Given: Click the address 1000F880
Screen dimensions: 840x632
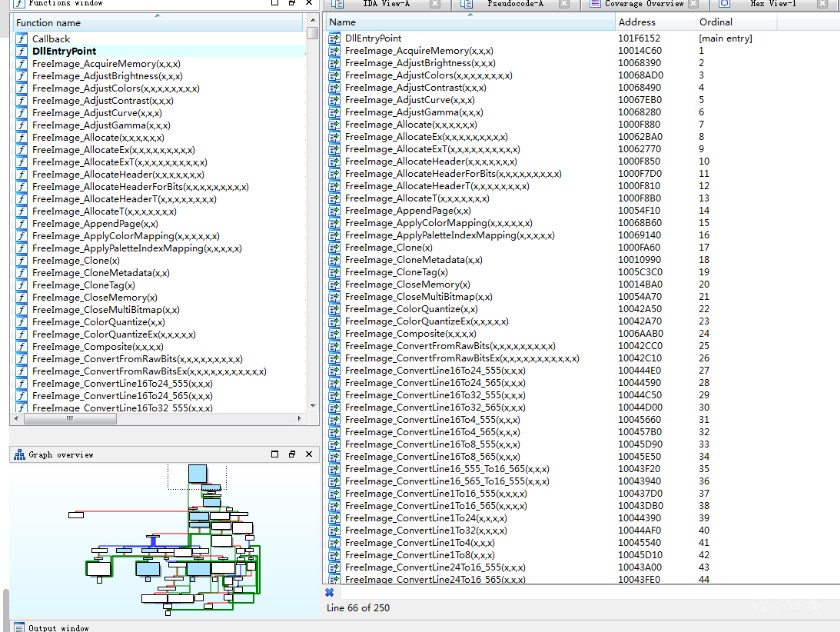Looking at the screenshot, I should 640,125.
